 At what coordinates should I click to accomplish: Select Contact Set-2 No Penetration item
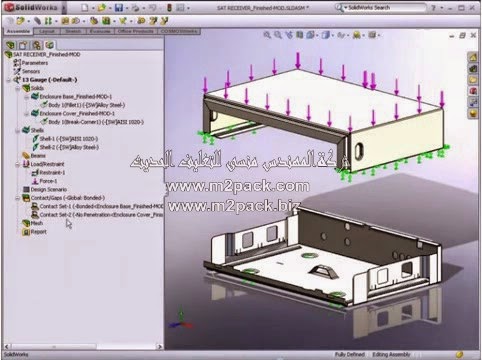[x=97, y=215]
